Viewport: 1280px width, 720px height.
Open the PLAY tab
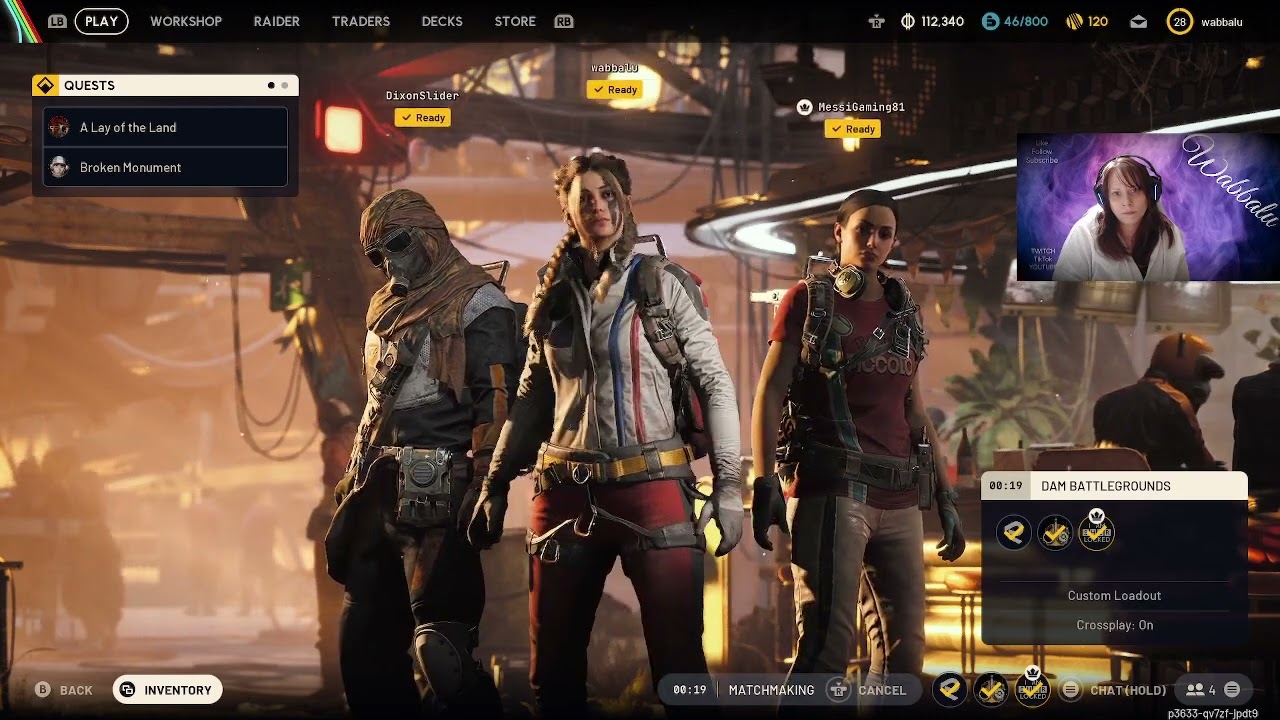[101, 21]
